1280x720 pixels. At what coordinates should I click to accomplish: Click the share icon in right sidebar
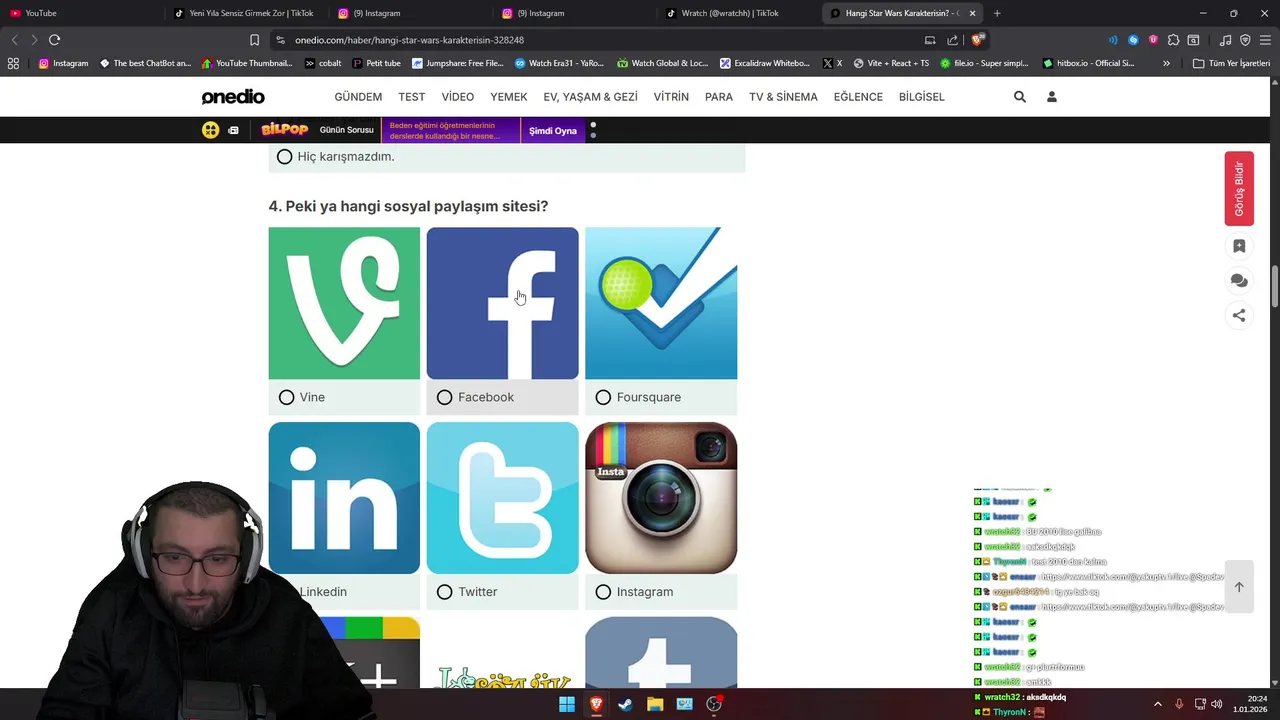tap(1239, 315)
